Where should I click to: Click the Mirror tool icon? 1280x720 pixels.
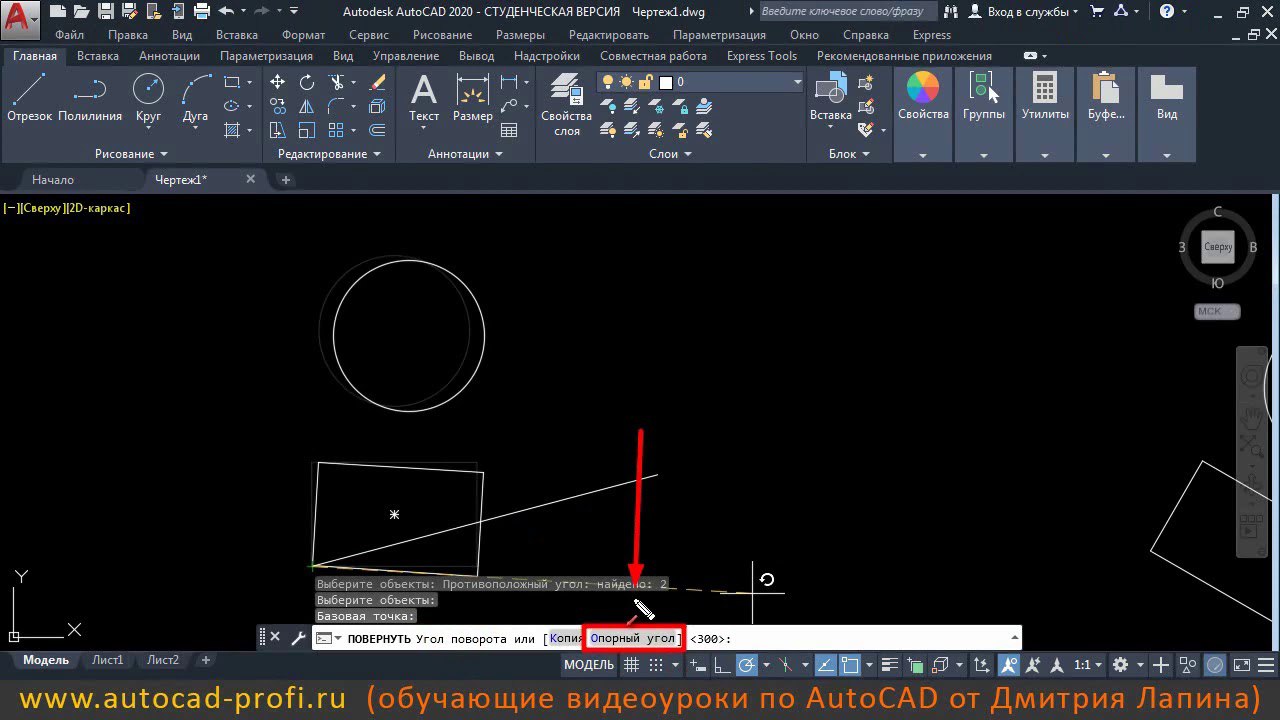(x=306, y=106)
